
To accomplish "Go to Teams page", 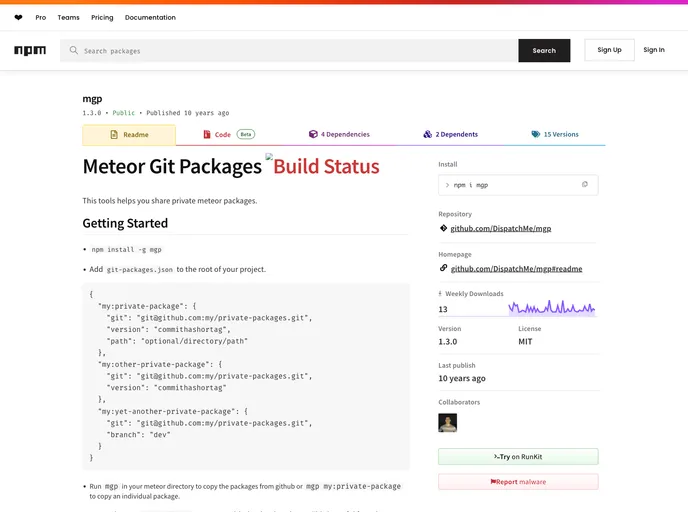I will point(68,17).
